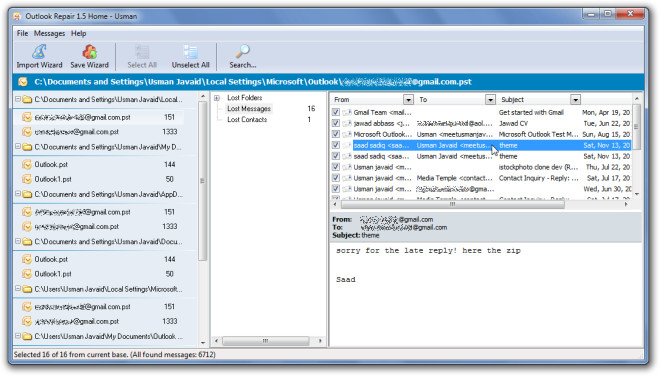
Task: Collapse the C:\Documents...\AppD... folder node
Action: [x=18, y=194]
